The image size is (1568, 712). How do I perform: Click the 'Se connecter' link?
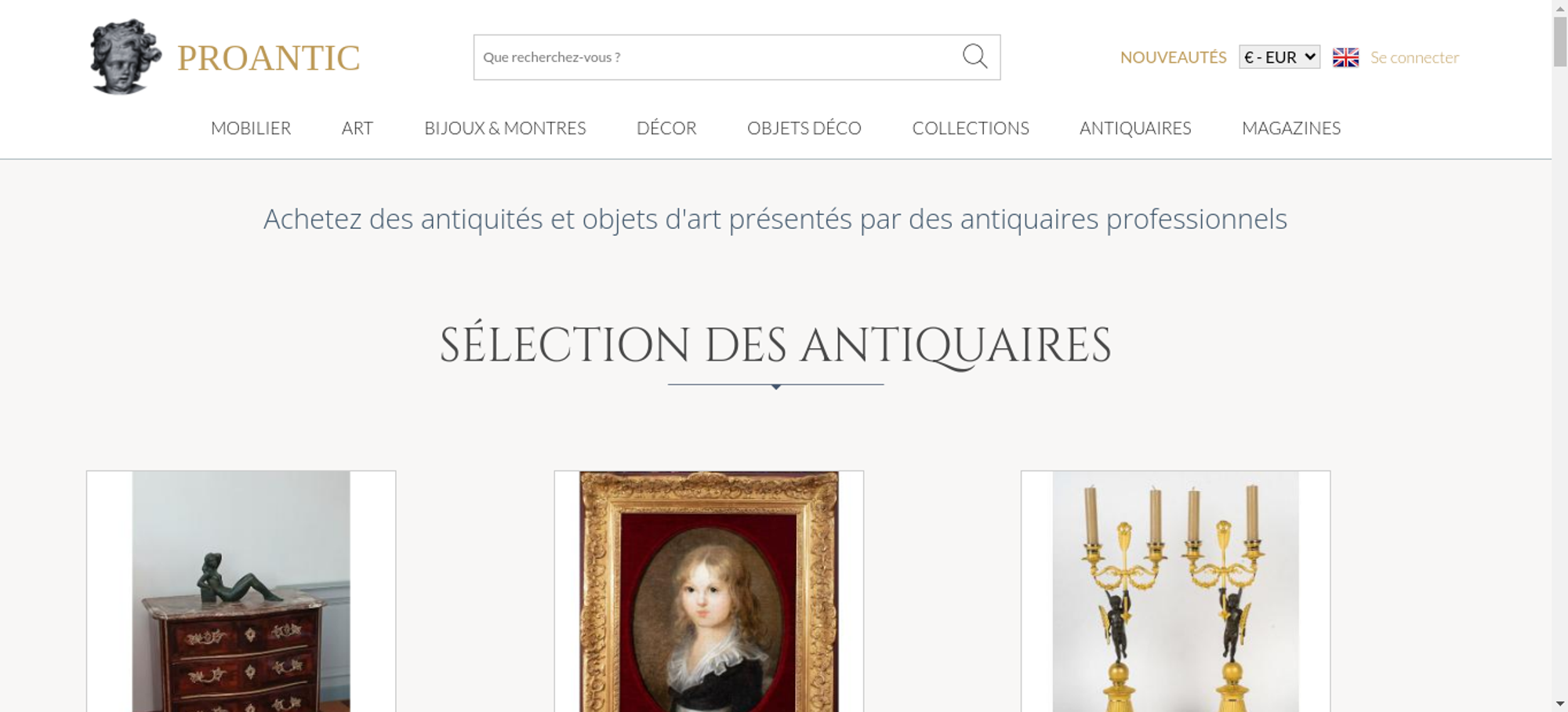click(1414, 57)
